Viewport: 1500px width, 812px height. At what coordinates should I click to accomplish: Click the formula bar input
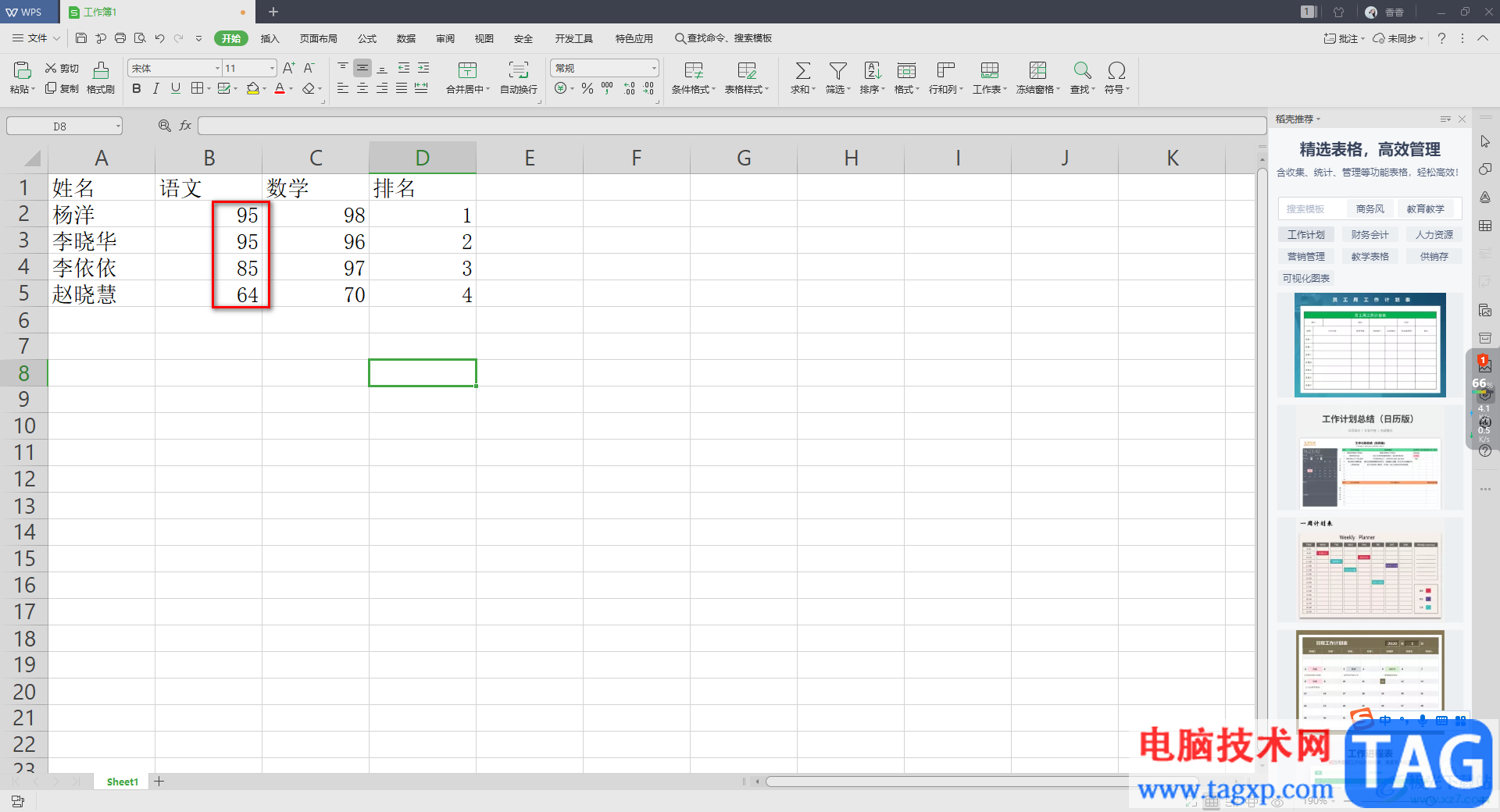[x=731, y=126]
